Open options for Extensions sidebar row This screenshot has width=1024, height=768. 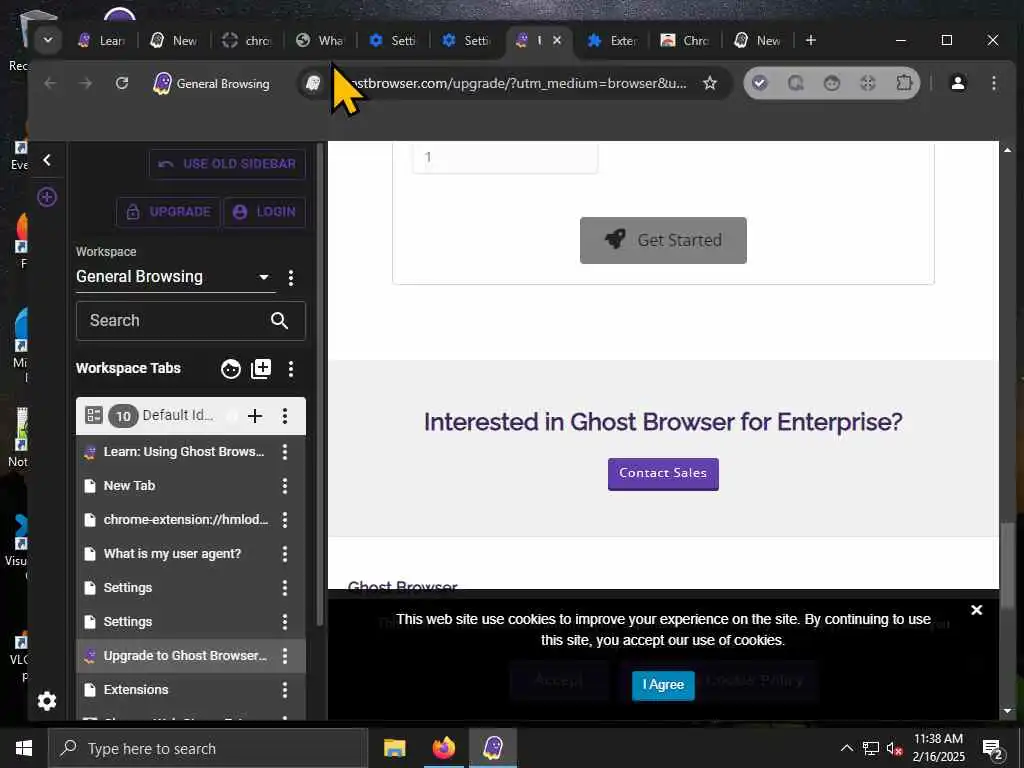coord(285,690)
